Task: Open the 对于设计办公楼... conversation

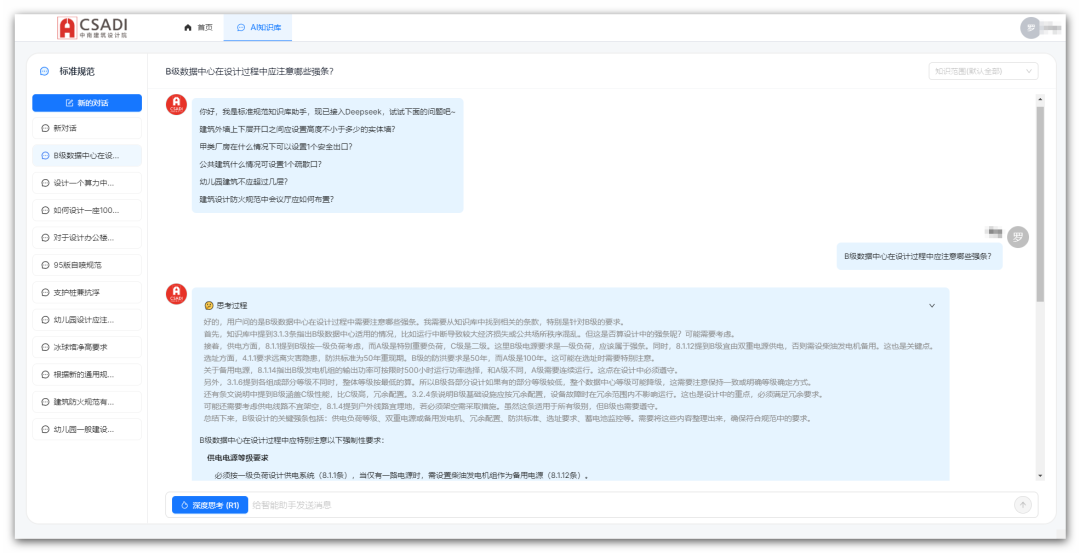Action: 87,238
